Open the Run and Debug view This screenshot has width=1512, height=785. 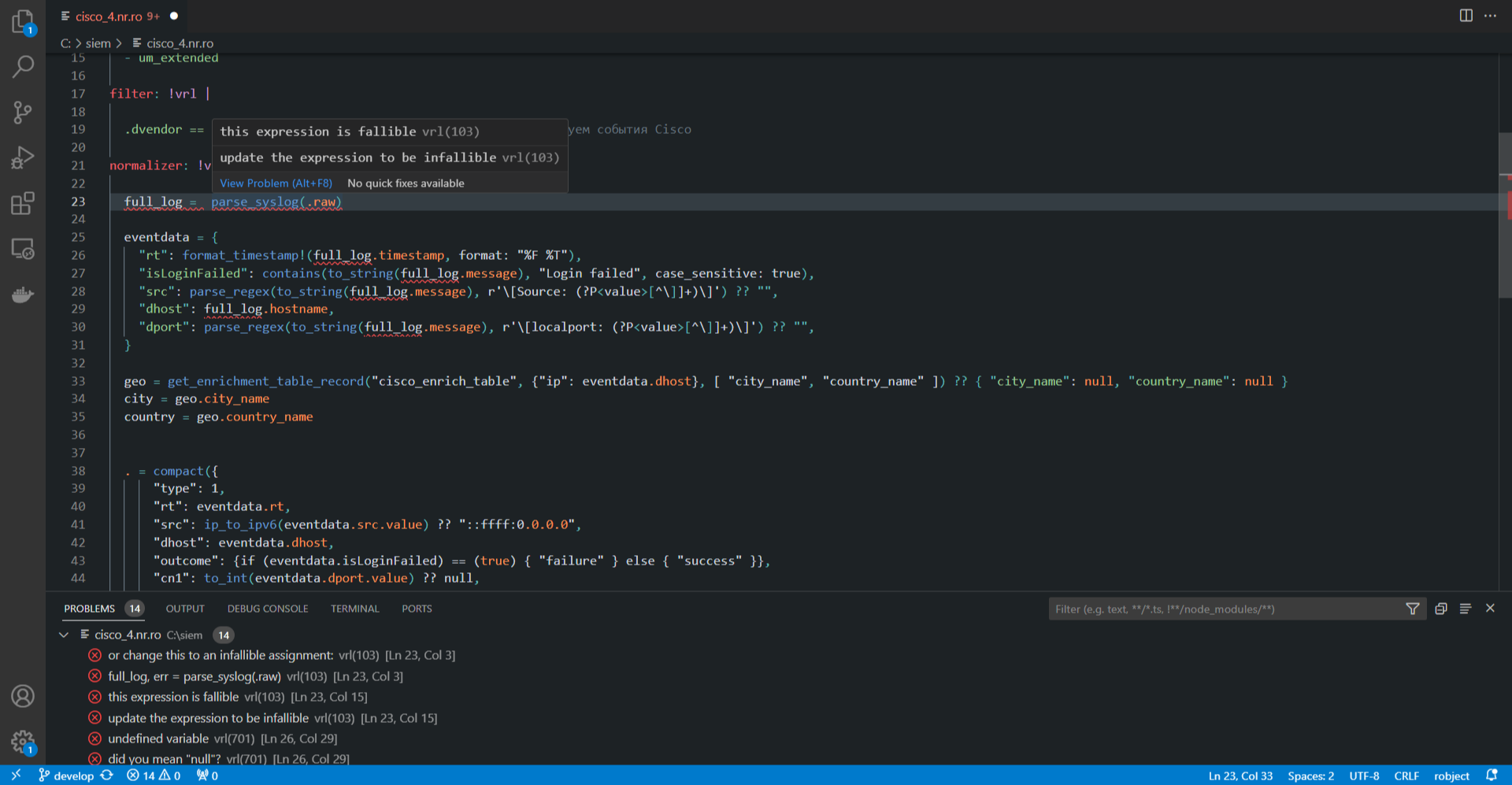tap(23, 158)
